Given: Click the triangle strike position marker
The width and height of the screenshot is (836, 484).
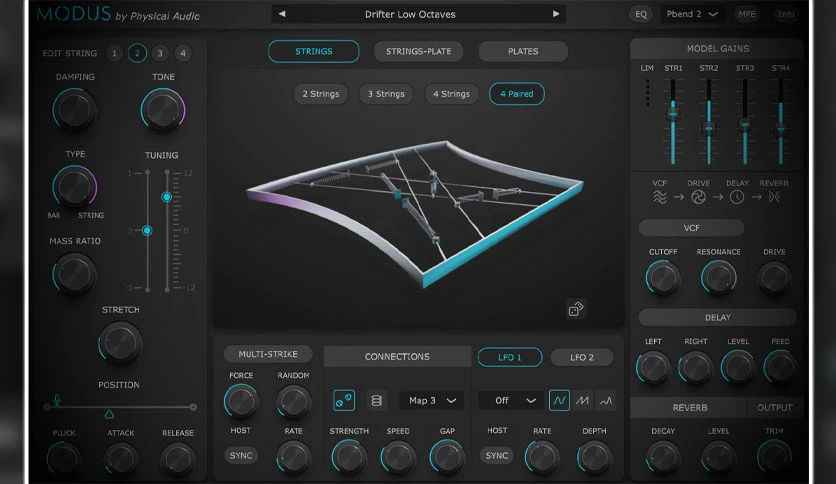Looking at the screenshot, I should [109, 414].
